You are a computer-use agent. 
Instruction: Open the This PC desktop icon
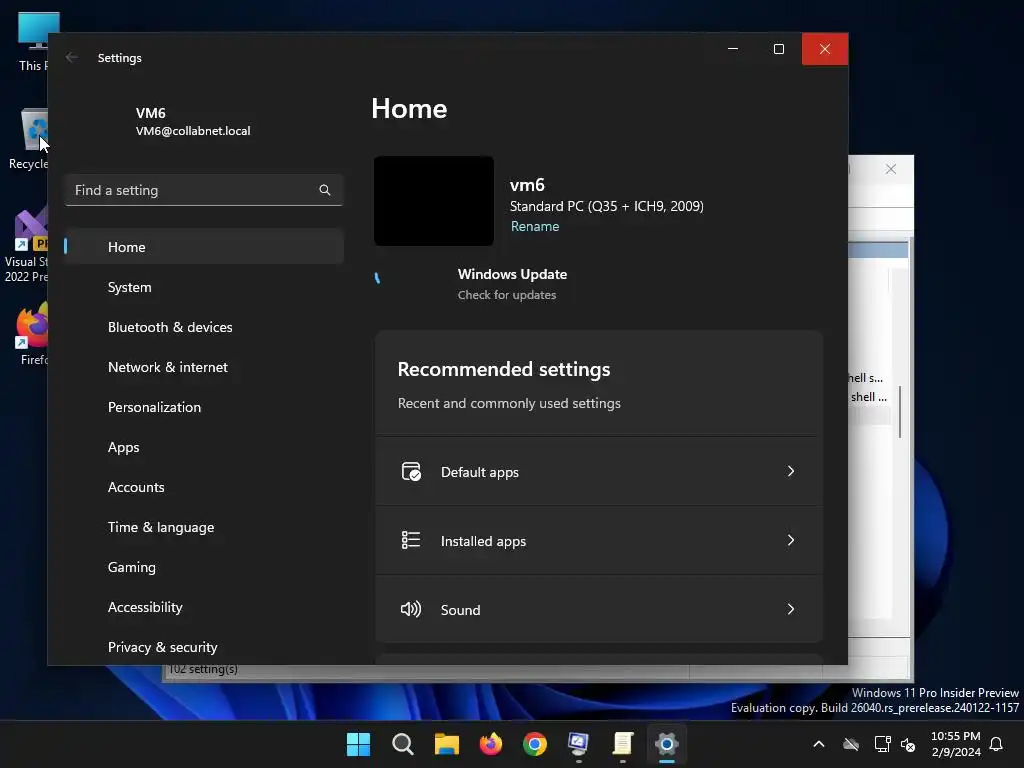[x=32, y=40]
